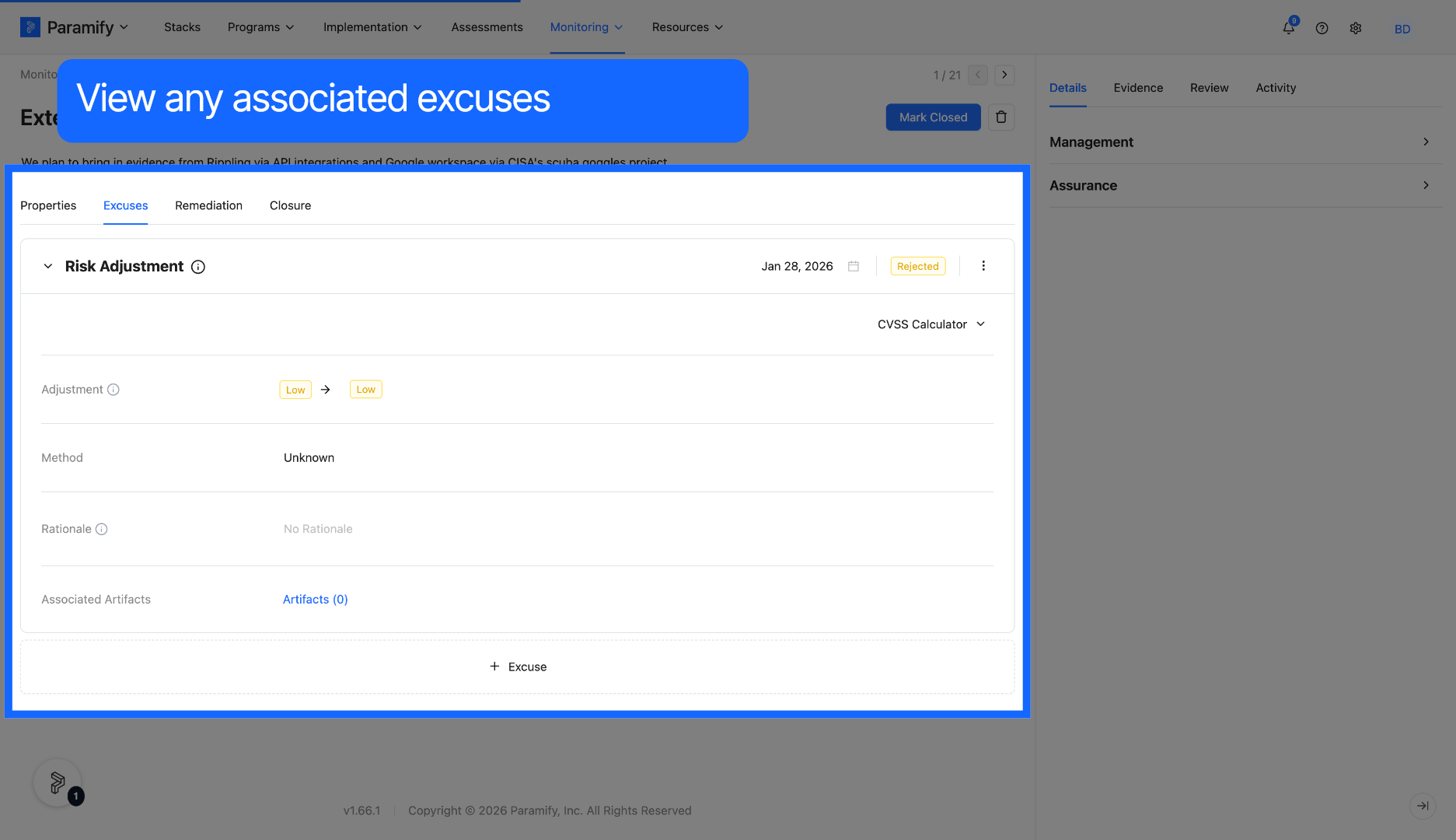The width and height of the screenshot is (1456, 840).
Task: Open the calendar date picker icon
Action: click(x=854, y=266)
